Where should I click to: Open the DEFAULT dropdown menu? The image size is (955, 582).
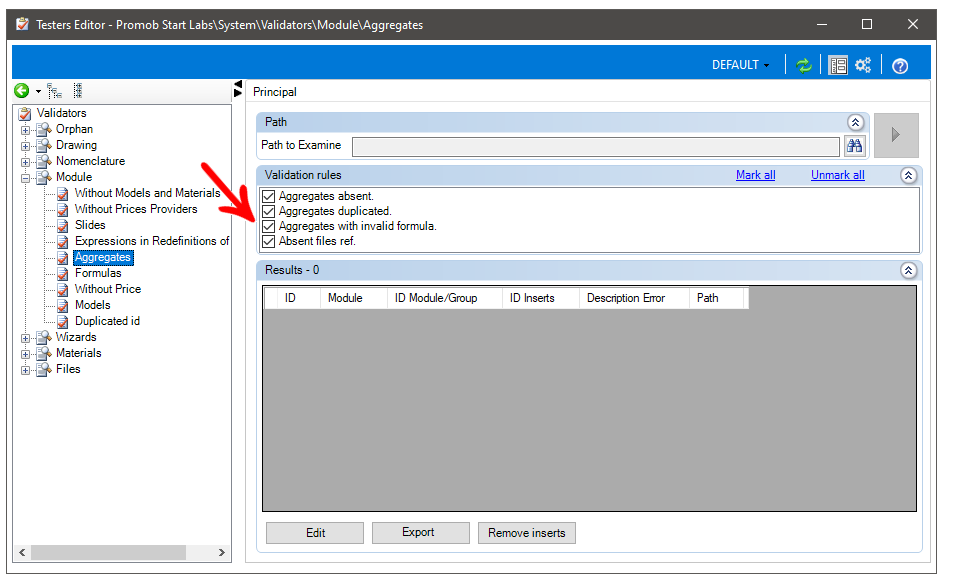(x=740, y=65)
